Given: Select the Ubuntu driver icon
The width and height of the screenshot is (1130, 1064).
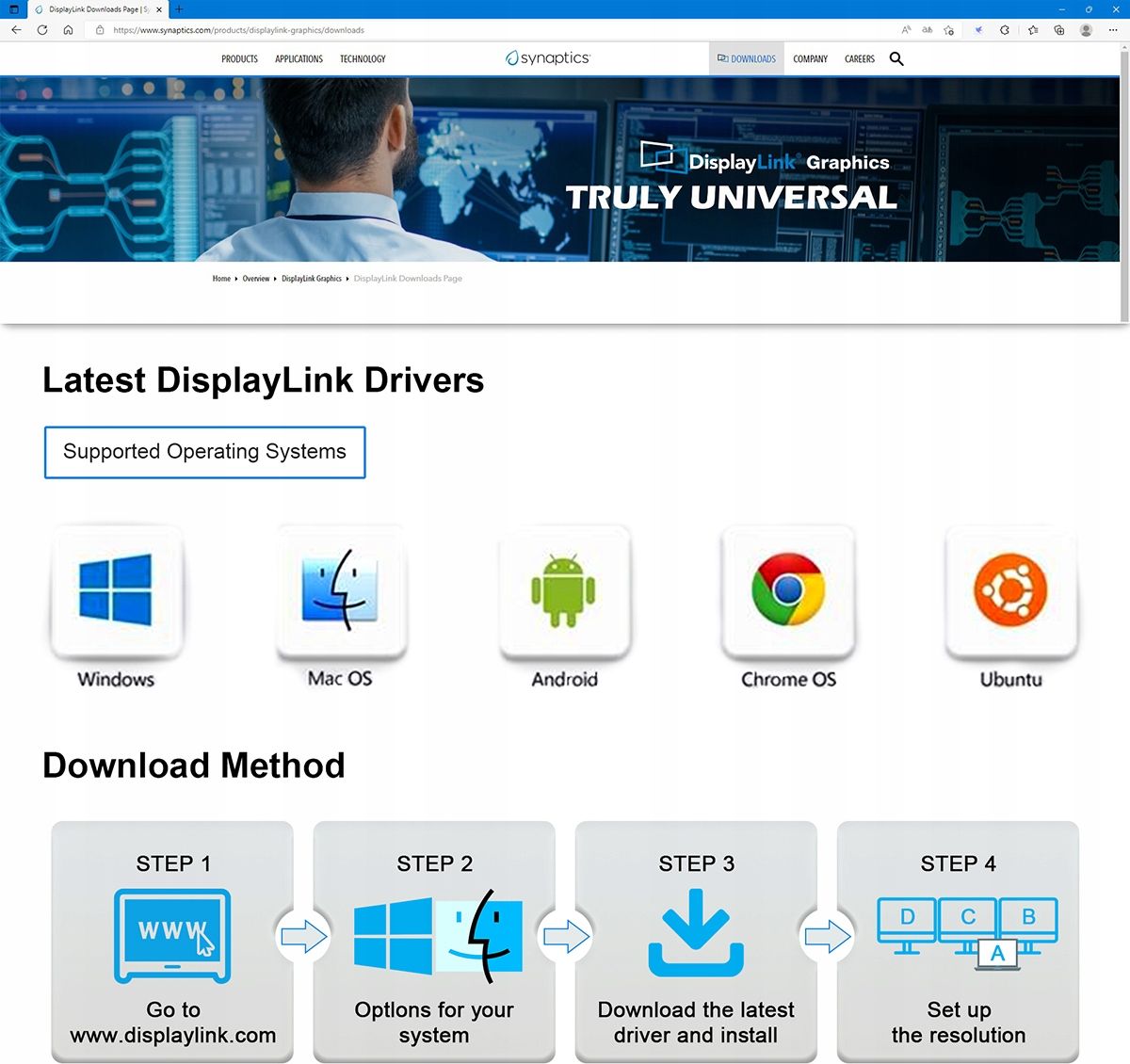Looking at the screenshot, I should 1010,590.
